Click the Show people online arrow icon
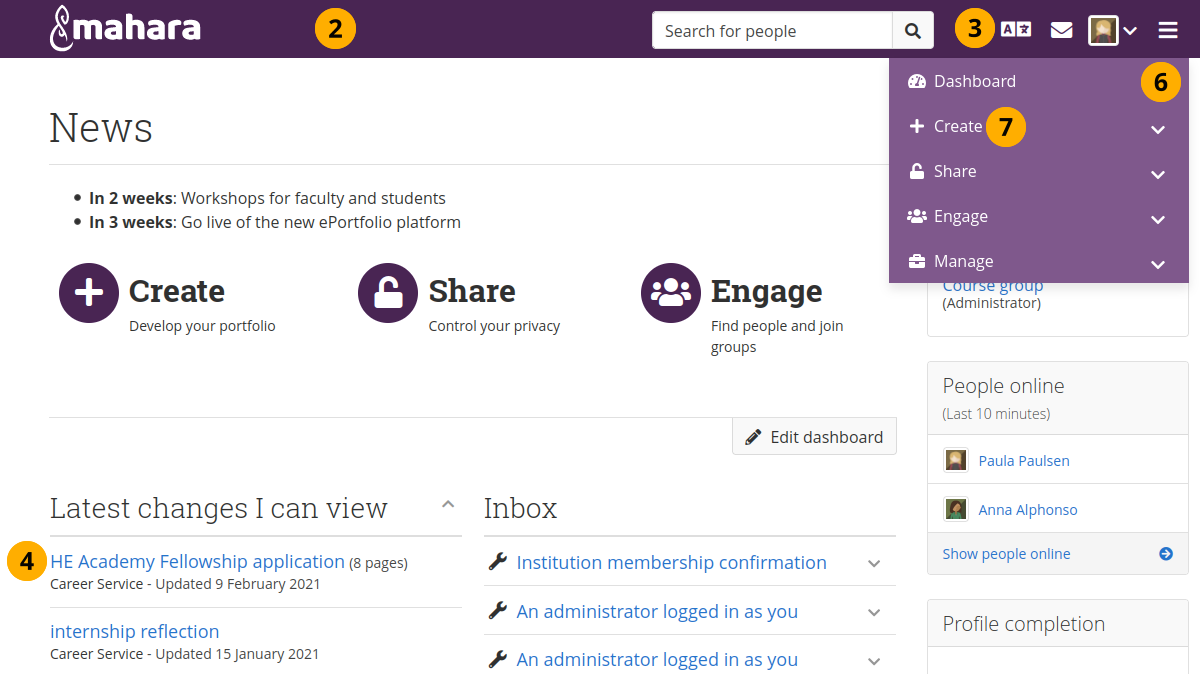 coord(1166,554)
